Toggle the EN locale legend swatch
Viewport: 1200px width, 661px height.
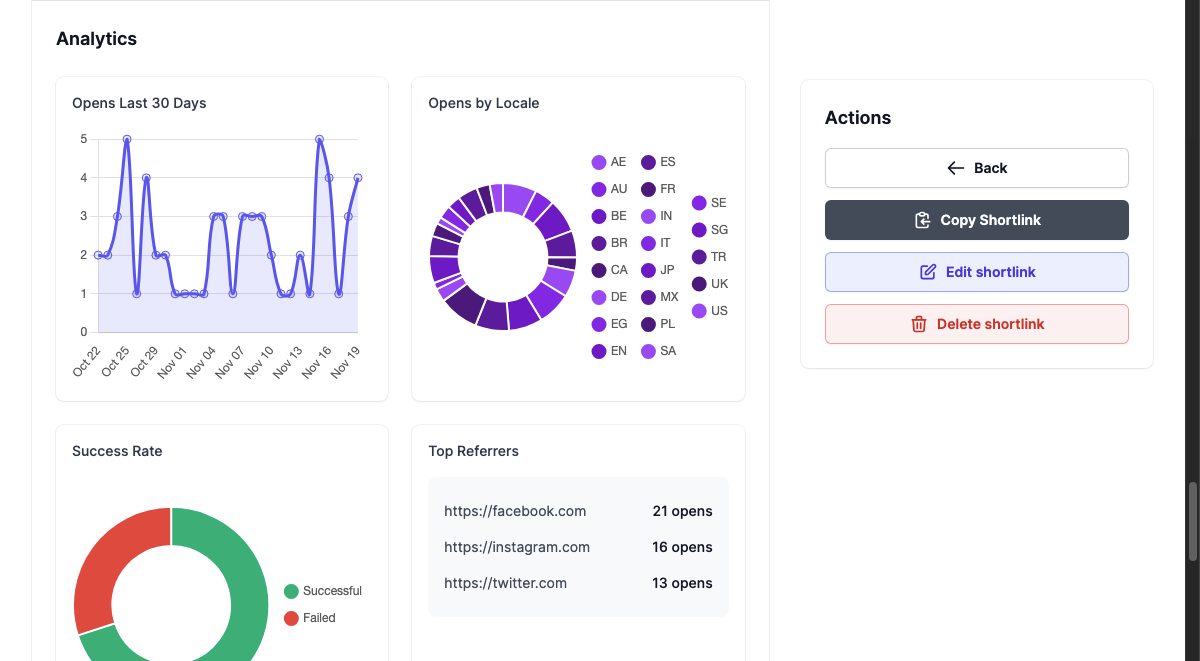click(599, 351)
